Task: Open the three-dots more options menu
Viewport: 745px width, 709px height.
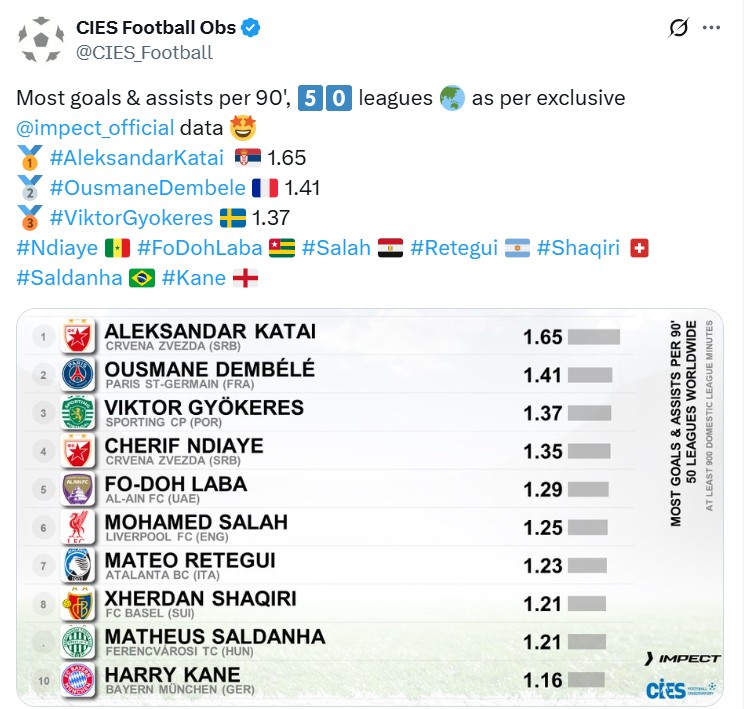Action: (711, 28)
